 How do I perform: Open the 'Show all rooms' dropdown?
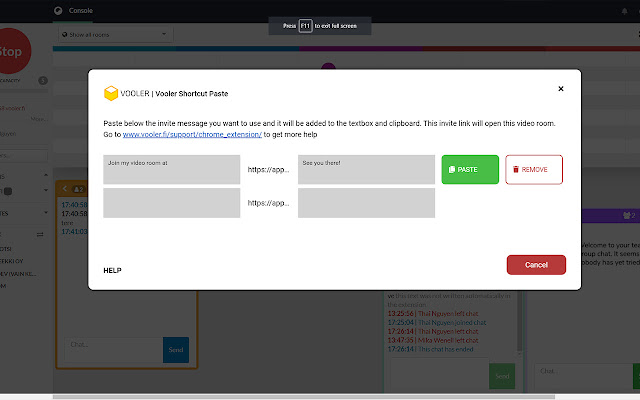click(x=115, y=35)
